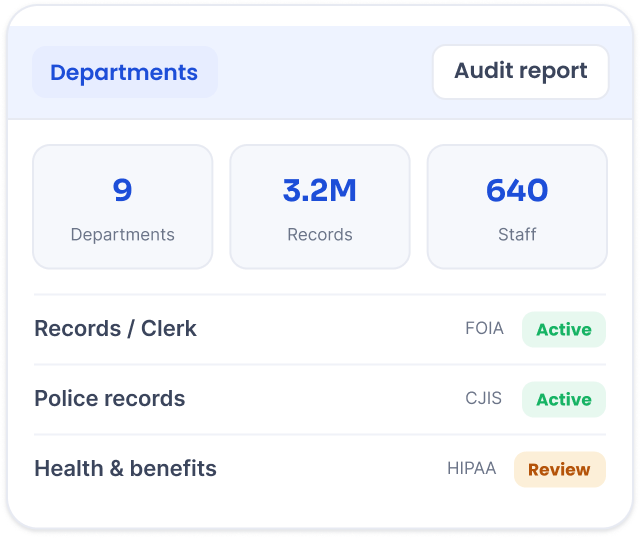Image resolution: width=640 pixels, height=538 pixels.
Task: Open the 3.2M Records stat card
Action: tap(320, 207)
